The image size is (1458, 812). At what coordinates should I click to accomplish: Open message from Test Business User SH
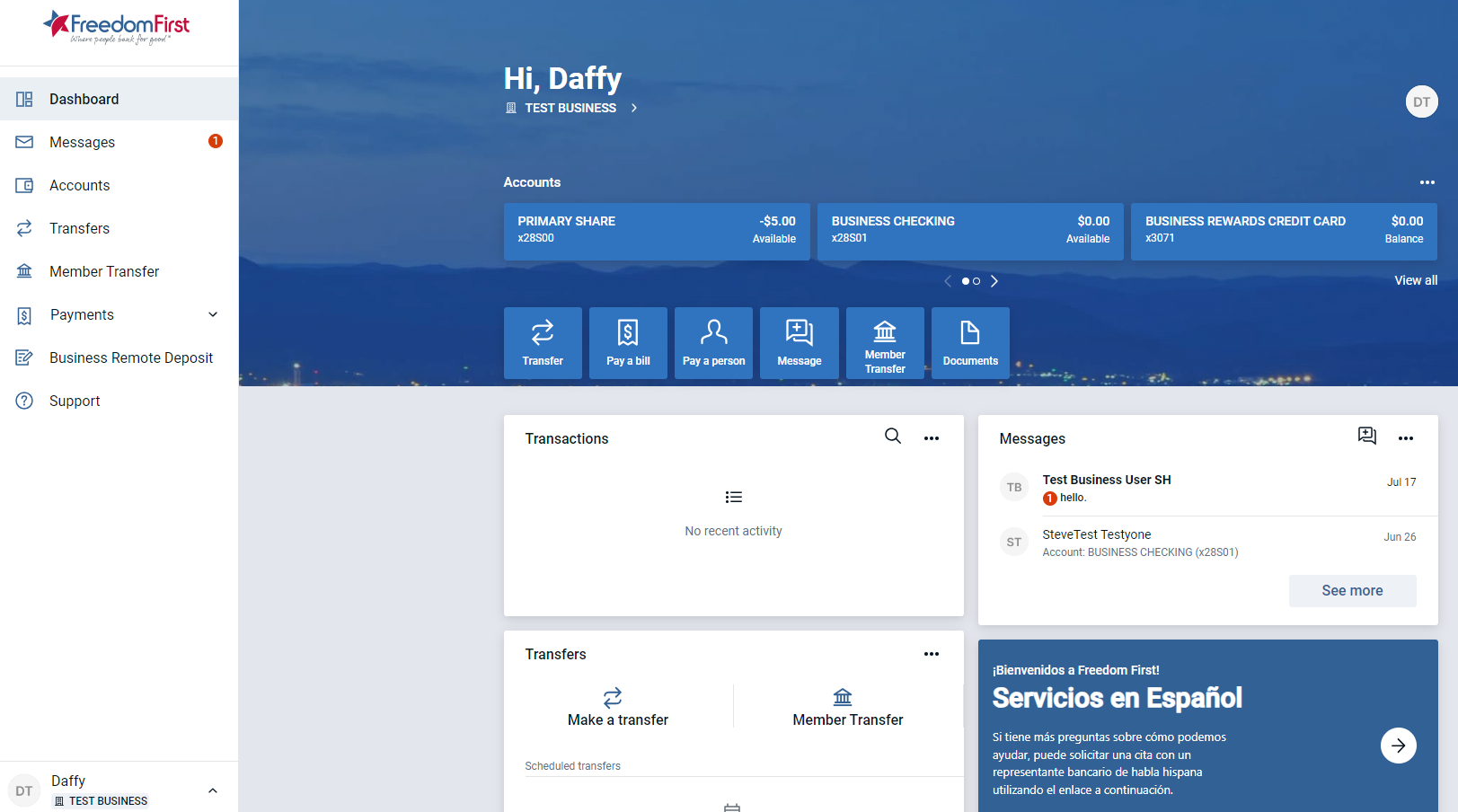[1207, 489]
